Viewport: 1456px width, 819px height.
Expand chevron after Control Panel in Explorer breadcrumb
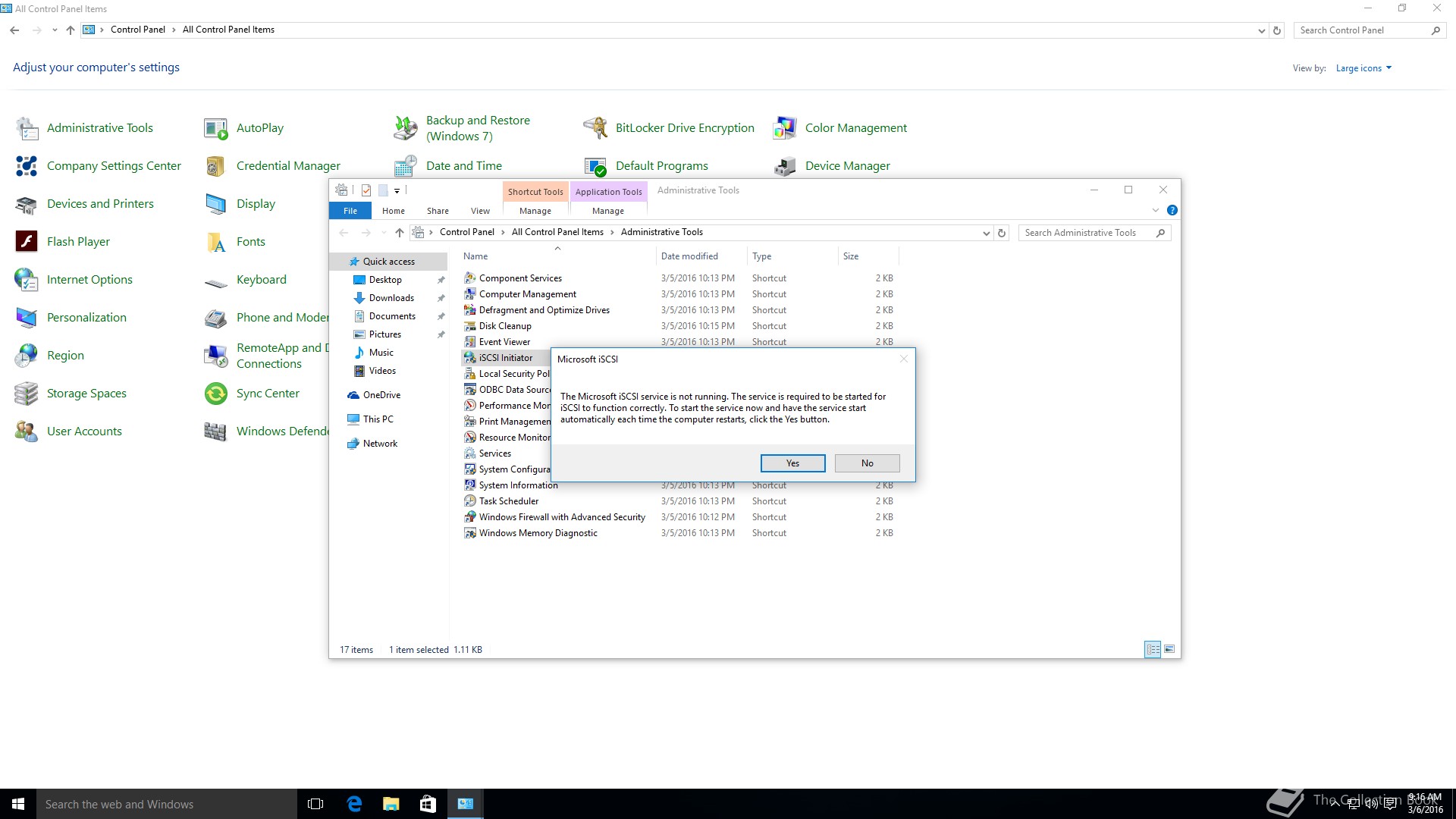click(503, 232)
